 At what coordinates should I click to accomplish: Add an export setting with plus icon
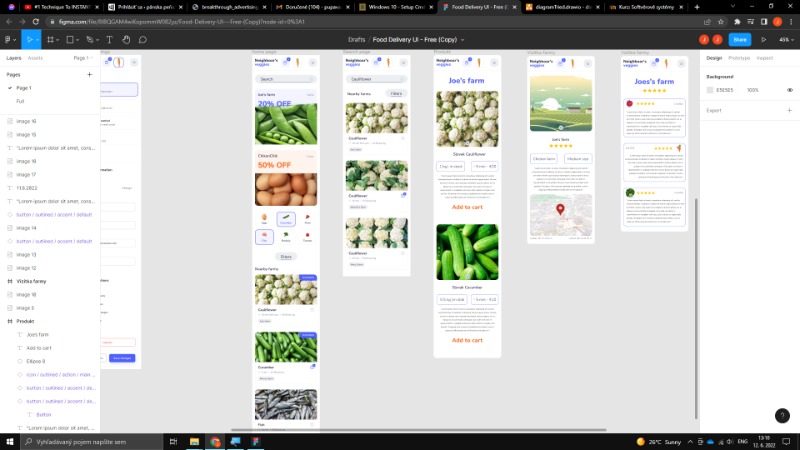pyautogui.click(x=789, y=110)
